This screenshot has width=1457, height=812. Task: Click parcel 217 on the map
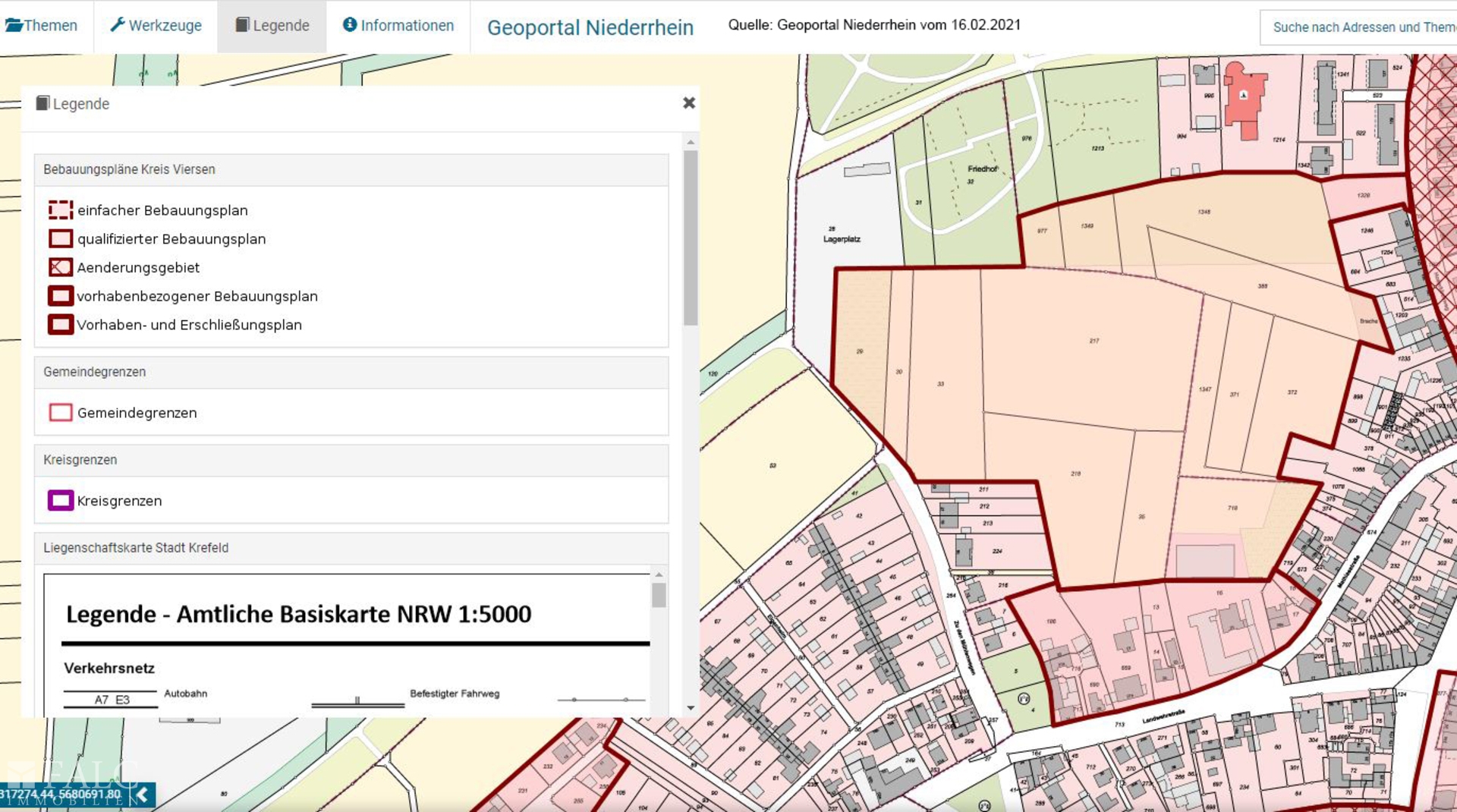pos(1094,341)
